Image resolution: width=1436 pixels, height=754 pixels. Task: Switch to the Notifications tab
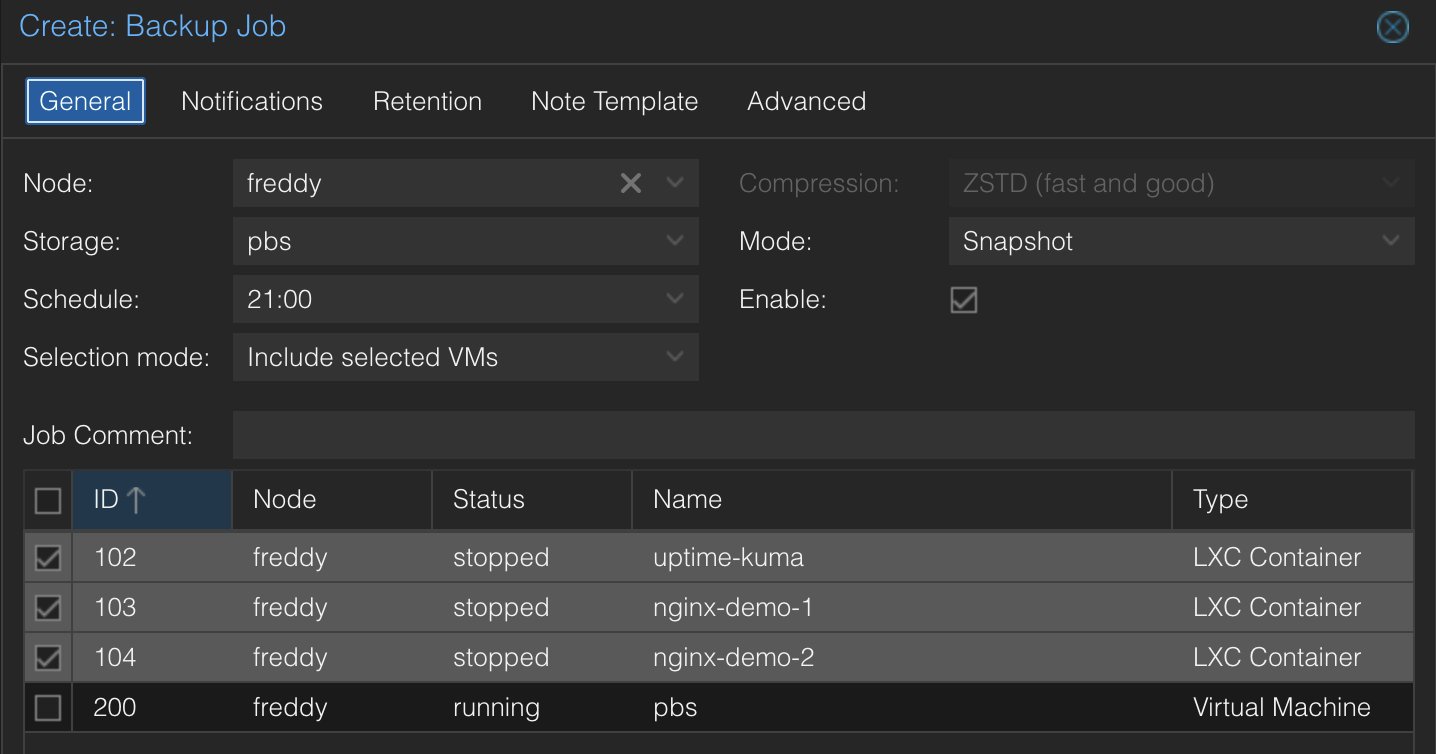point(251,101)
